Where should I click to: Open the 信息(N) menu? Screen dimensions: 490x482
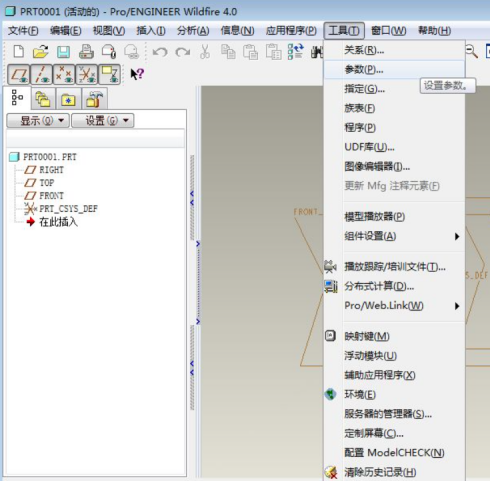[237, 31]
